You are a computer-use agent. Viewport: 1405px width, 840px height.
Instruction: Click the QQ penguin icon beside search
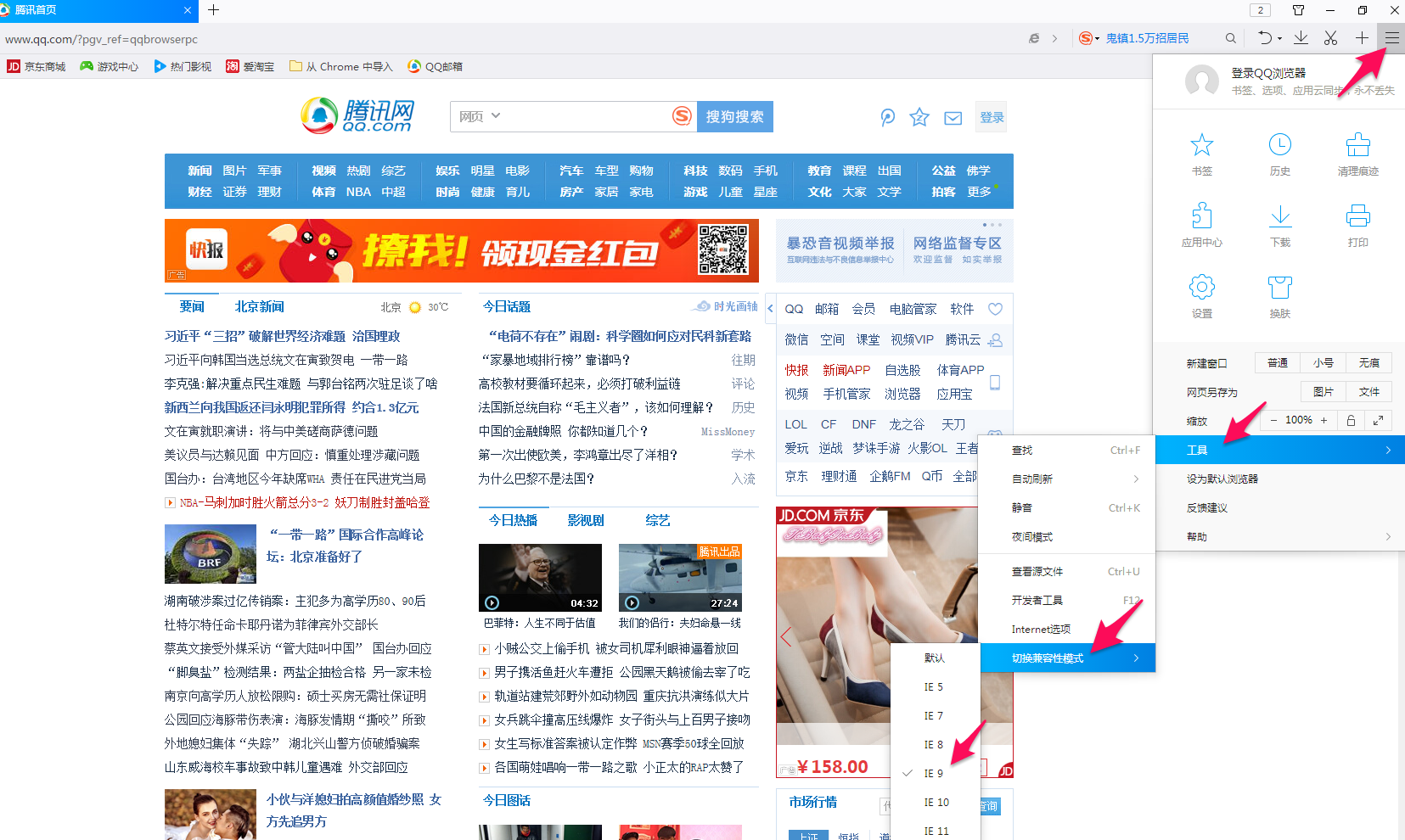tap(887, 117)
